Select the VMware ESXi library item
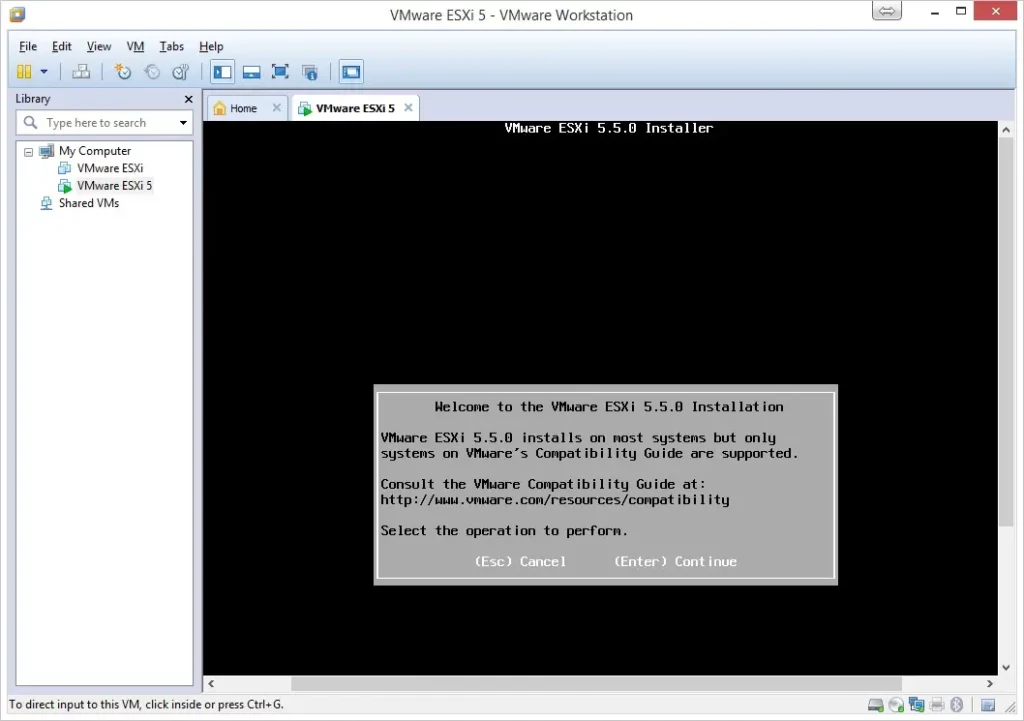1024x721 pixels. 110,168
